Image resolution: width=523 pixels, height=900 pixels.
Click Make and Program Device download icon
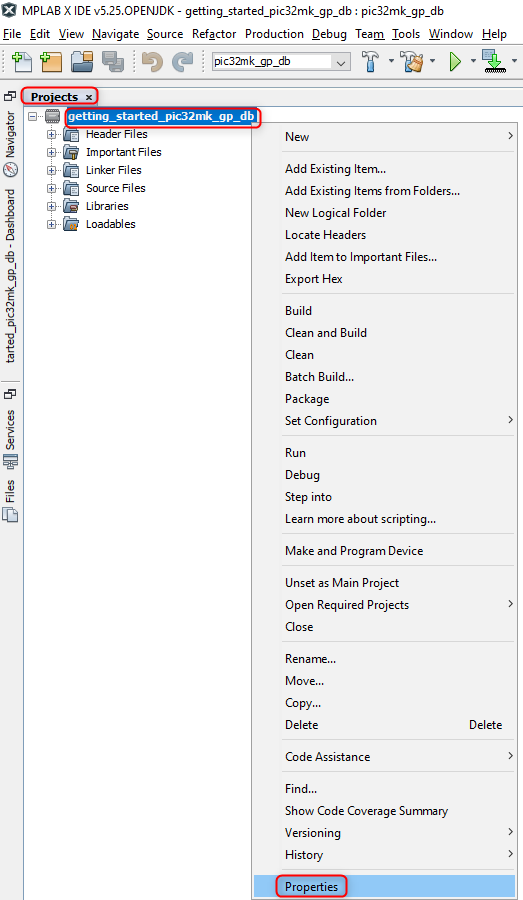click(x=494, y=61)
